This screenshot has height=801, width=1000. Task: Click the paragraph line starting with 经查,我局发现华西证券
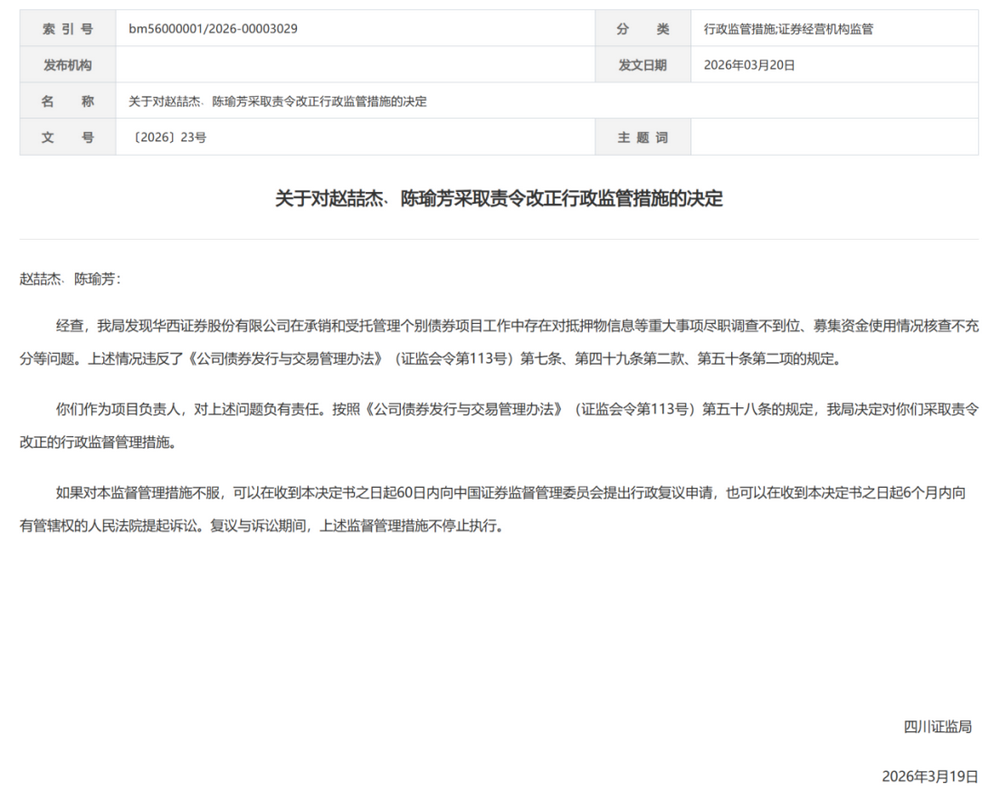(x=517, y=326)
